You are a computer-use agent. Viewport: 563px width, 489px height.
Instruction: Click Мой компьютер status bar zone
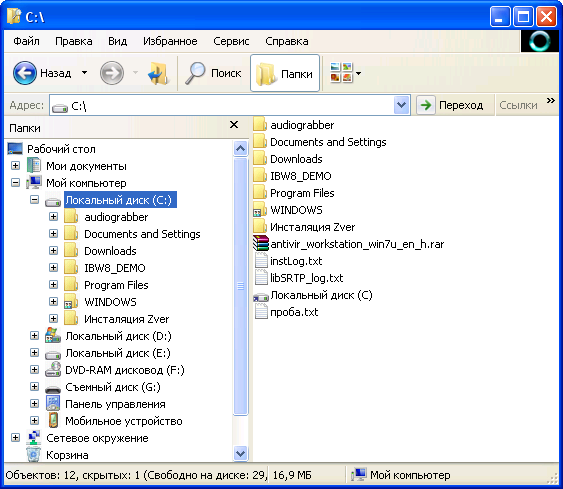point(401,475)
